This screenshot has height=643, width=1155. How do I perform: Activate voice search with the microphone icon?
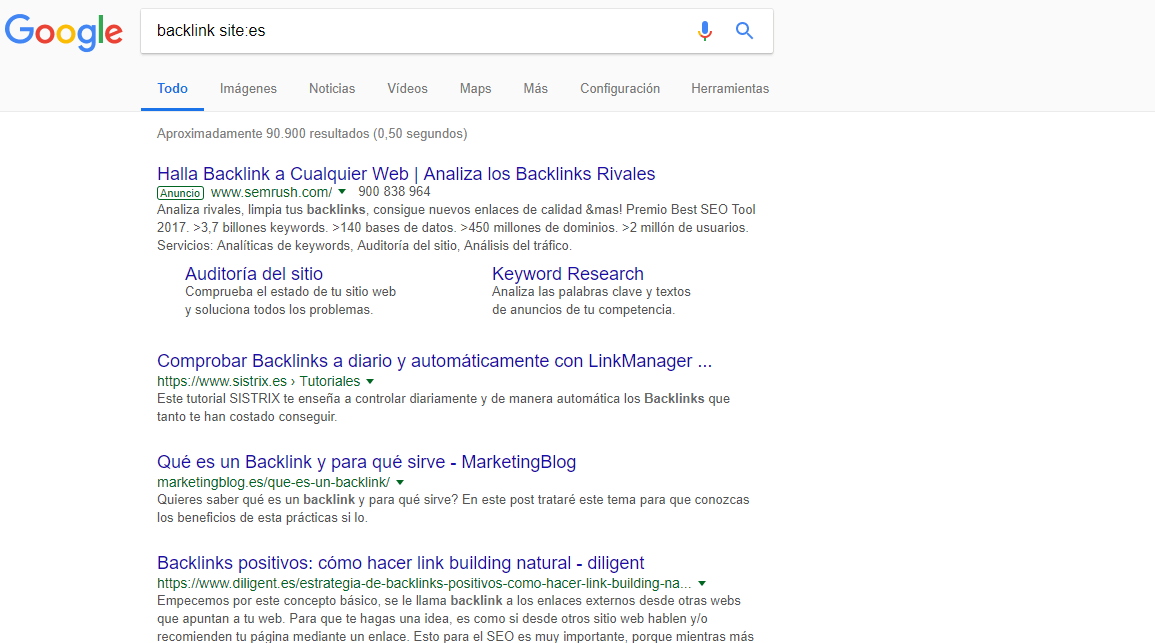705,31
